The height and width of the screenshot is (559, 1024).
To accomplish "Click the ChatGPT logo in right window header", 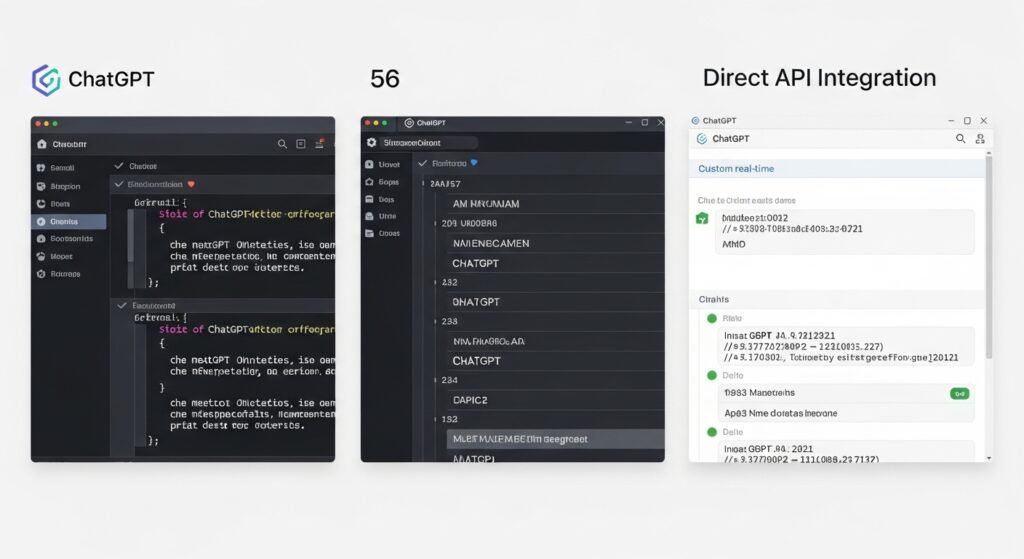I will tap(702, 139).
